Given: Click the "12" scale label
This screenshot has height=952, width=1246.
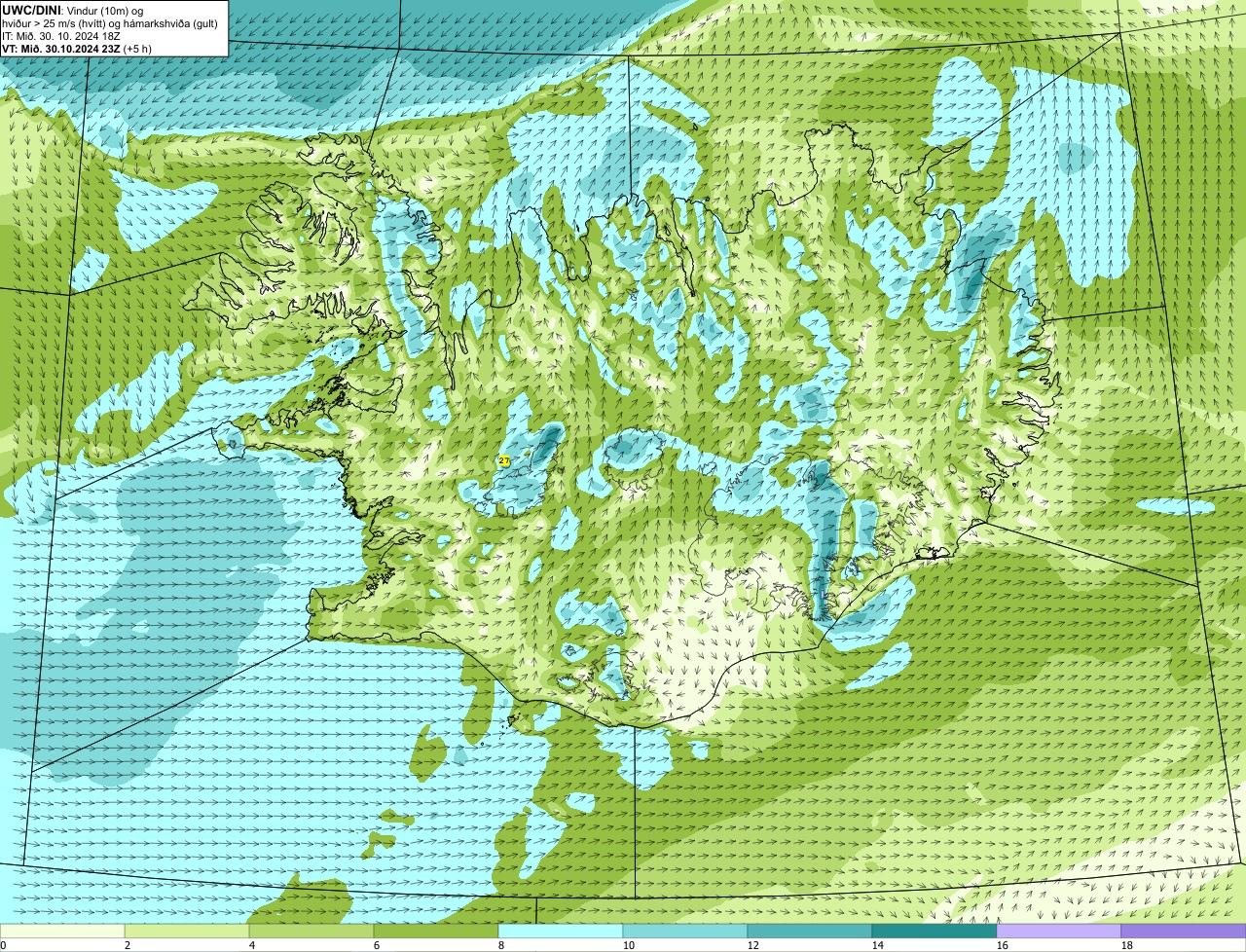Looking at the screenshot, I should (753, 945).
